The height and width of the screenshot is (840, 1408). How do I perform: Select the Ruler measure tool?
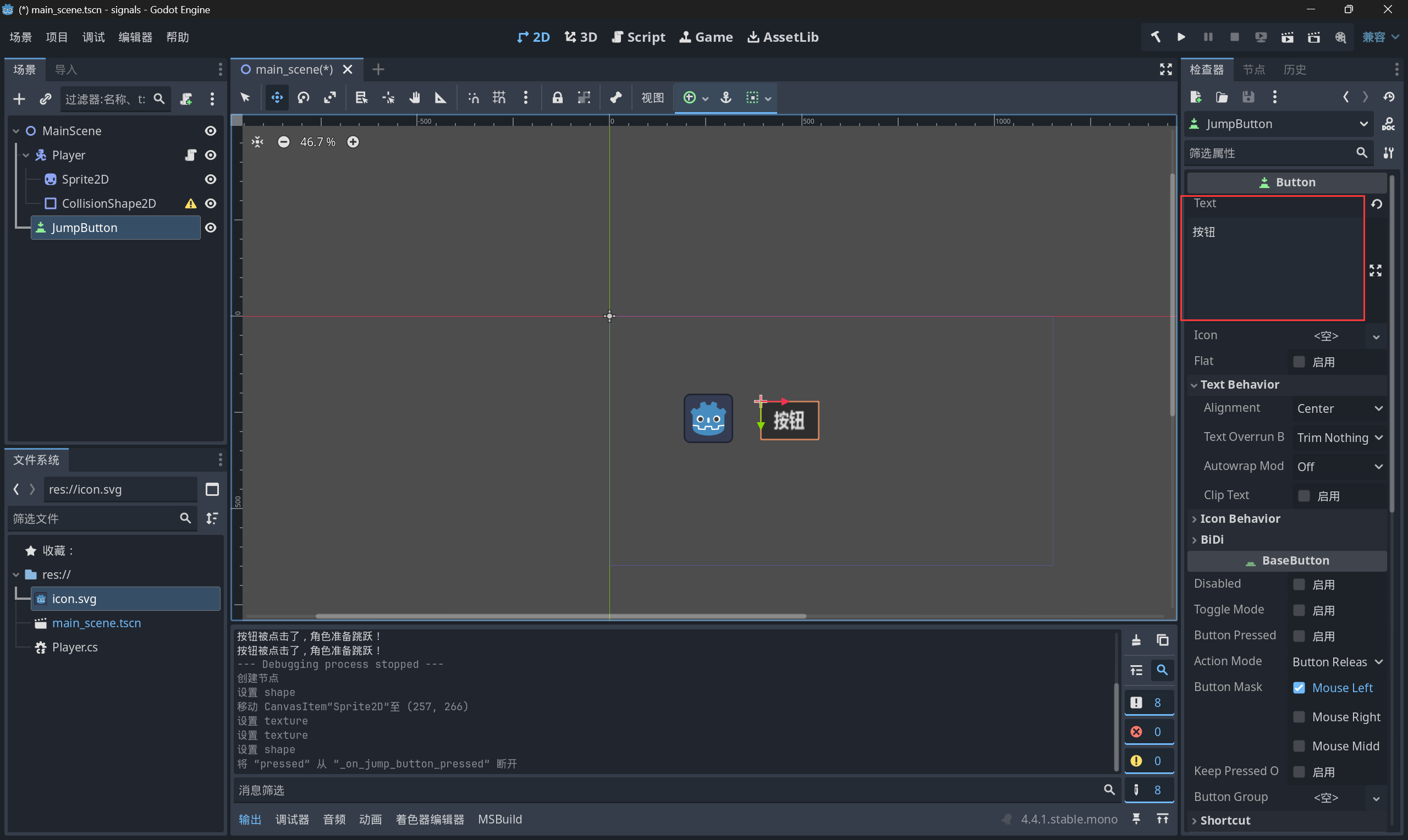(x=441, y=98)
